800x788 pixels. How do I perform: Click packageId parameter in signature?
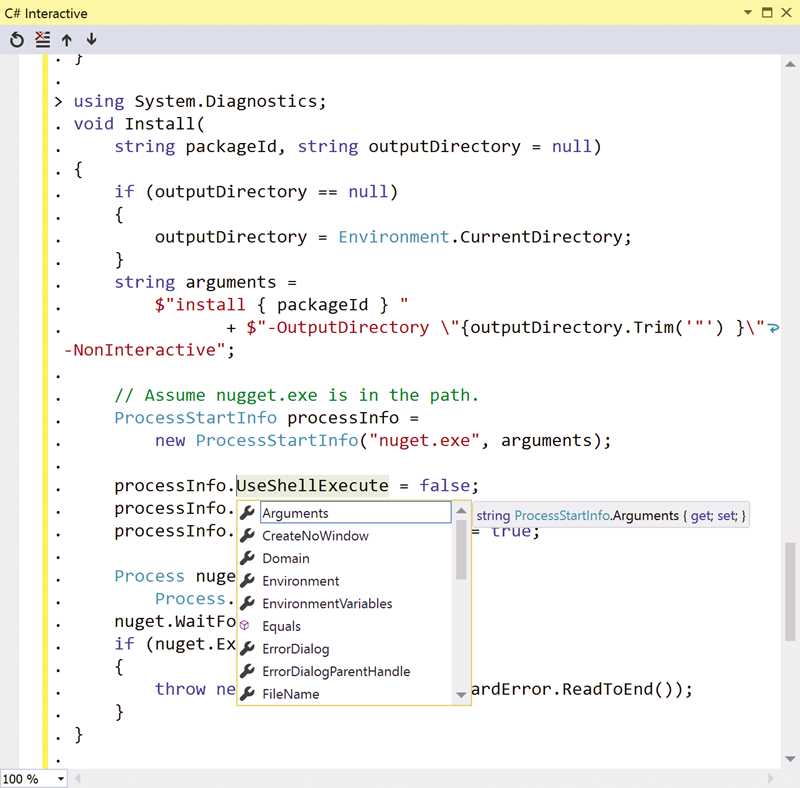(x=231, y=147)
